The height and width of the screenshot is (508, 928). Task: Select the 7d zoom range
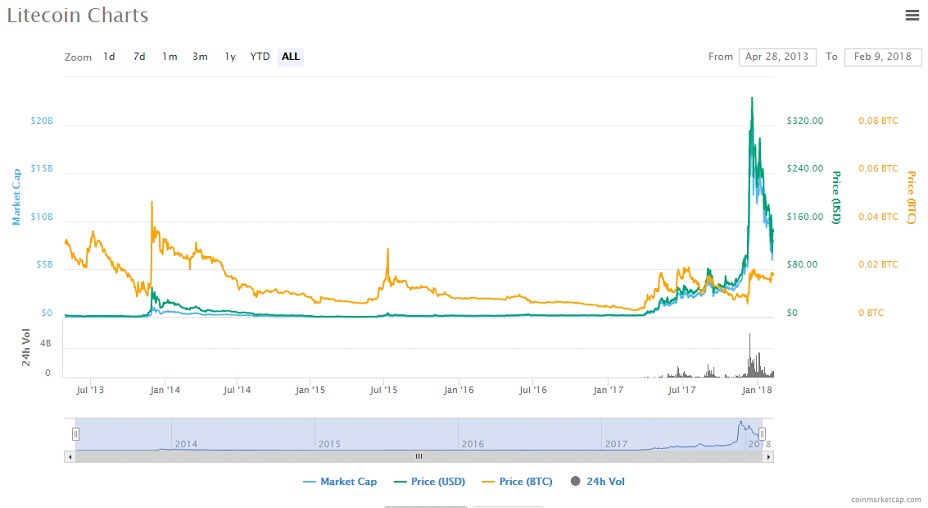[139, 57]
